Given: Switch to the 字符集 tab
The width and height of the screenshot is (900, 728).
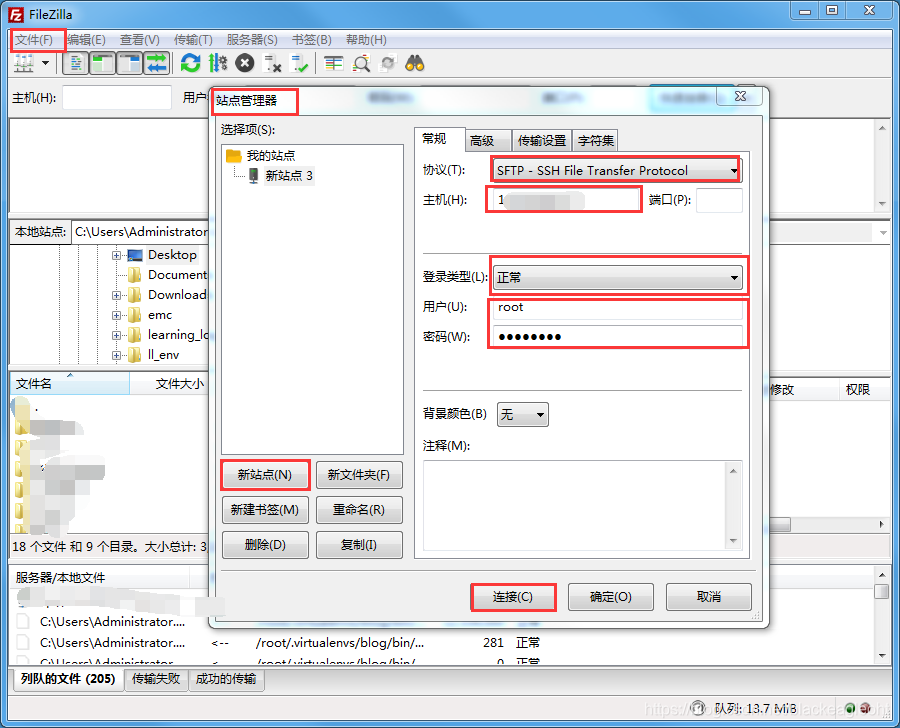Looking at the screenshot, I should [595, 141].
